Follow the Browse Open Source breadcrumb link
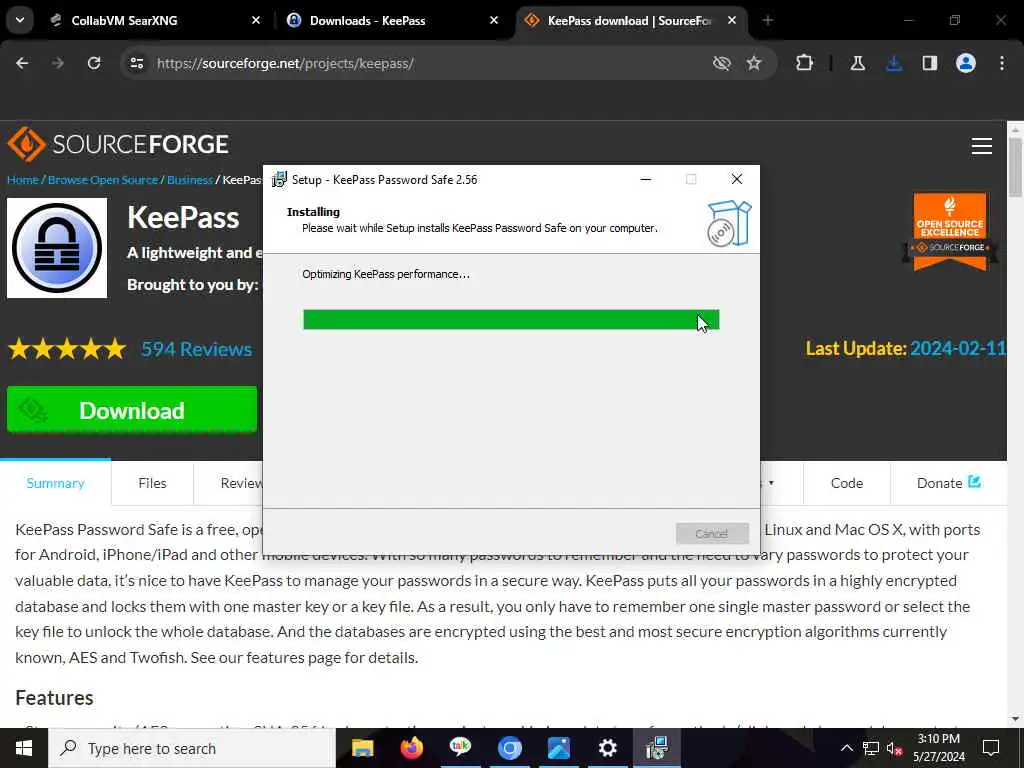 [103, 180]
